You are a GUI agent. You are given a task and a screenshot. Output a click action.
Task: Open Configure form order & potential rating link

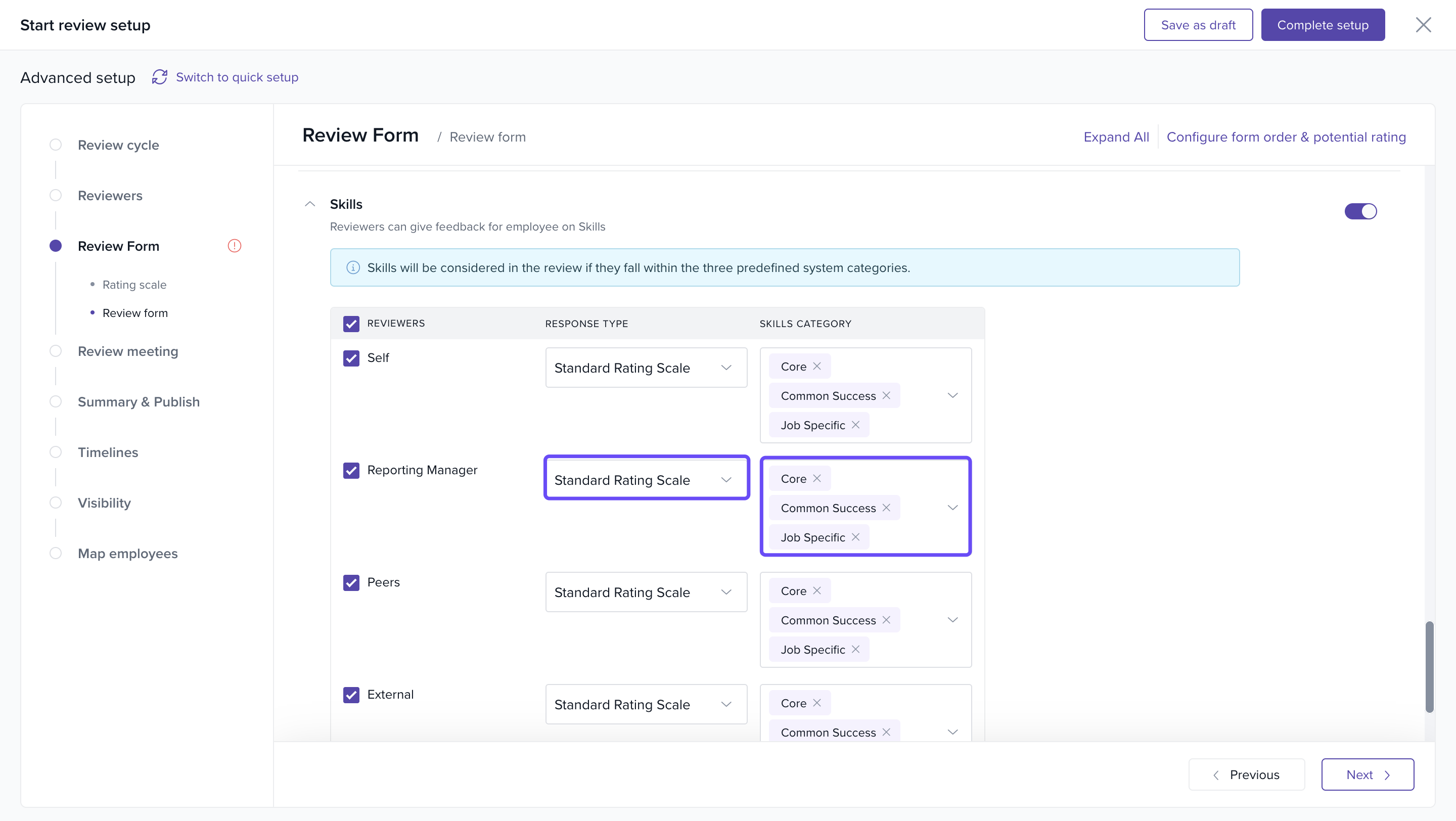[1286, 136]
